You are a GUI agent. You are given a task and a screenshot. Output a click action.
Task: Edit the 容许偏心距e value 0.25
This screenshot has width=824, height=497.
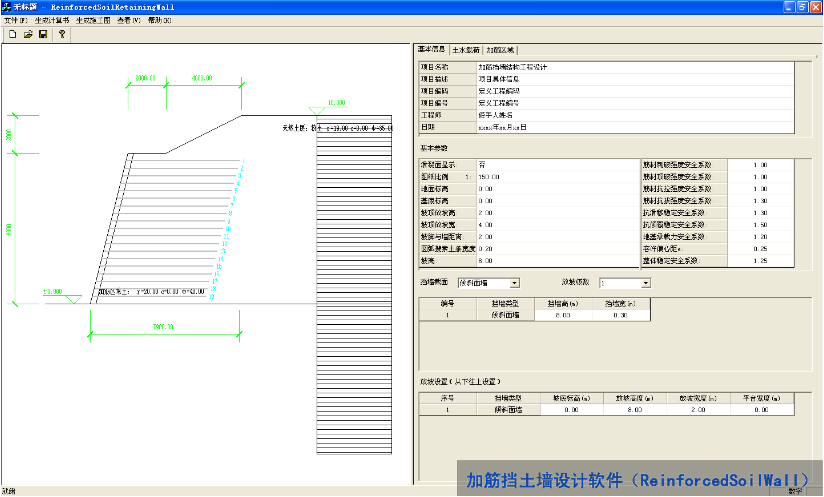(x=760, y=249)
